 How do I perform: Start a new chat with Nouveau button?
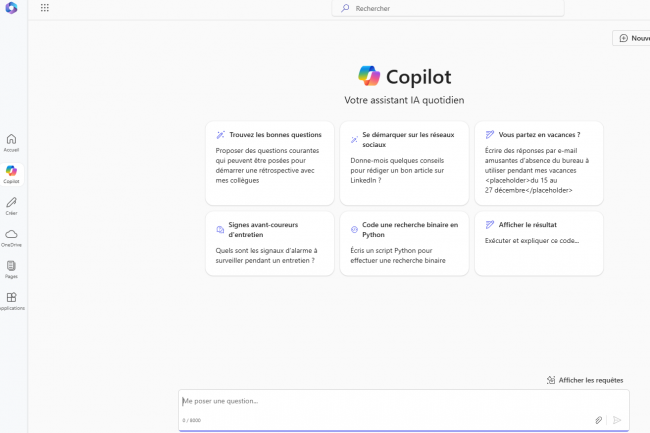632,38
